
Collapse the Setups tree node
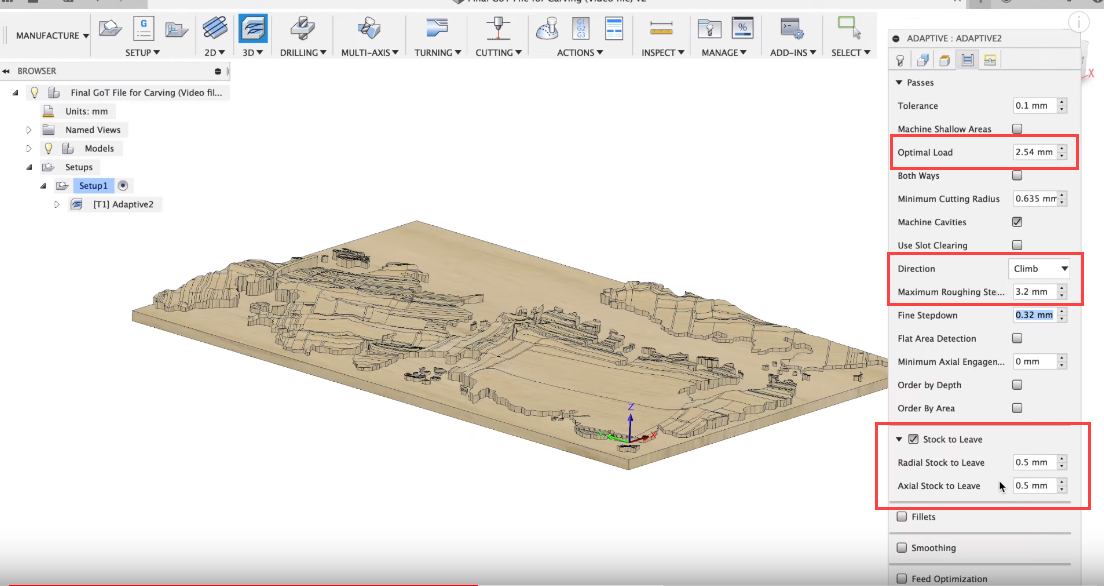click(x=29, y=167)
